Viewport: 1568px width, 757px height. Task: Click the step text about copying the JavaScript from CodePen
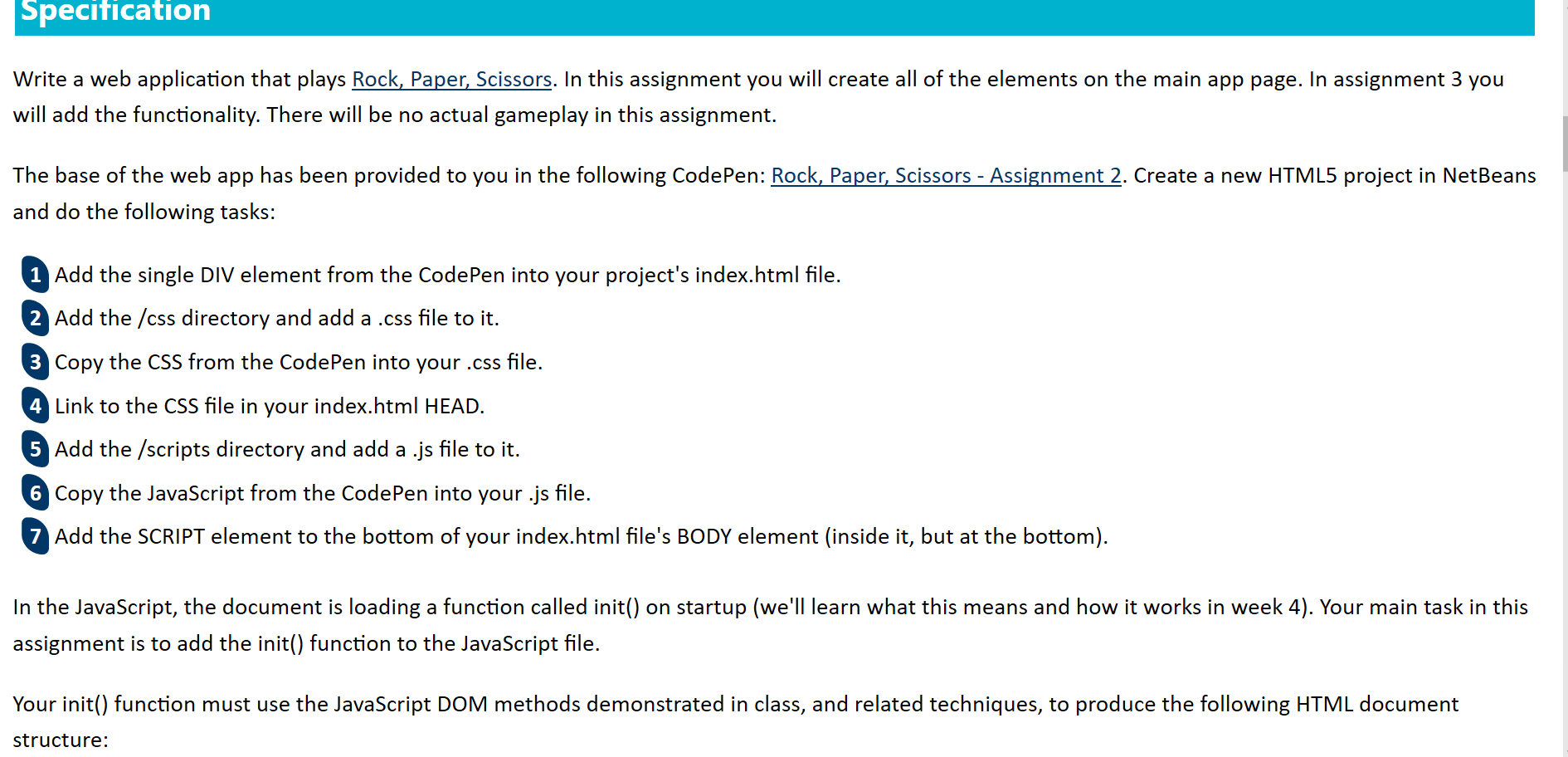tap(323, 493)
